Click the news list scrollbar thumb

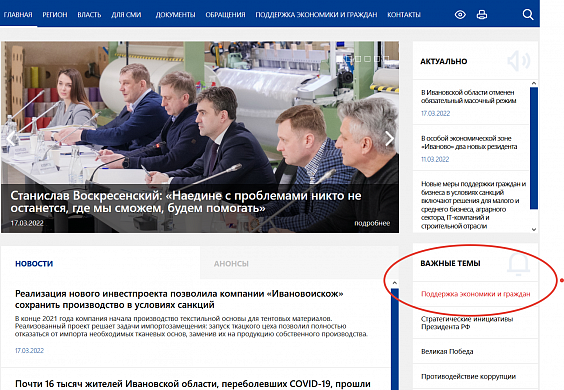[395, 339]
